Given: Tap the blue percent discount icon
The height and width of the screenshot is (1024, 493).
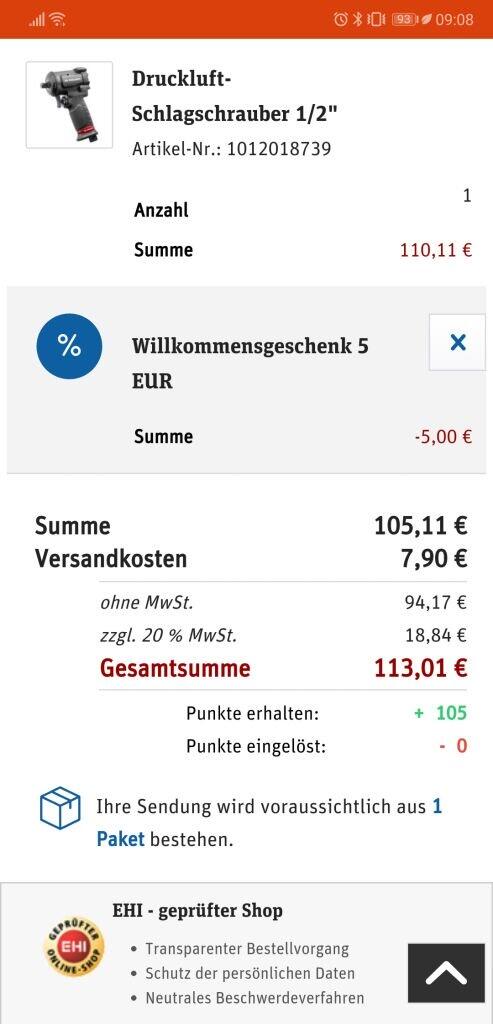Looking at the screenshot, I should [69, 346].
